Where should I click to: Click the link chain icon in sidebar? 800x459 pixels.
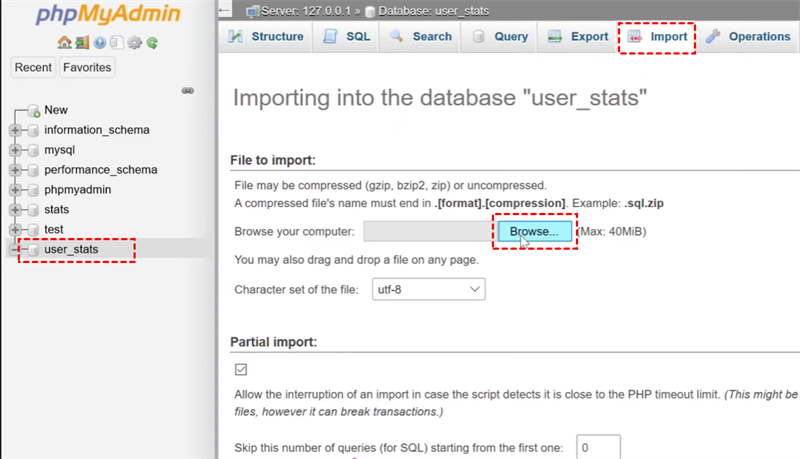tap(188, 90)
